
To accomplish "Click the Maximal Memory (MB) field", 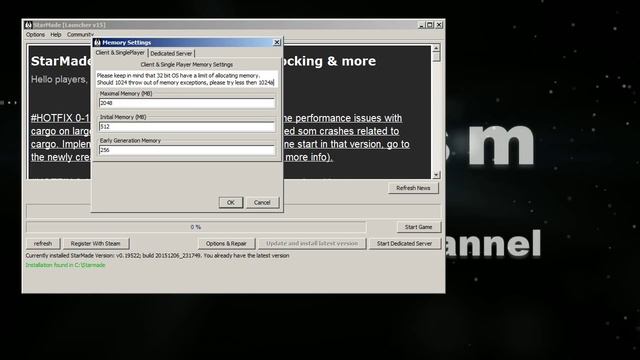I will click(x=187, y=103).
